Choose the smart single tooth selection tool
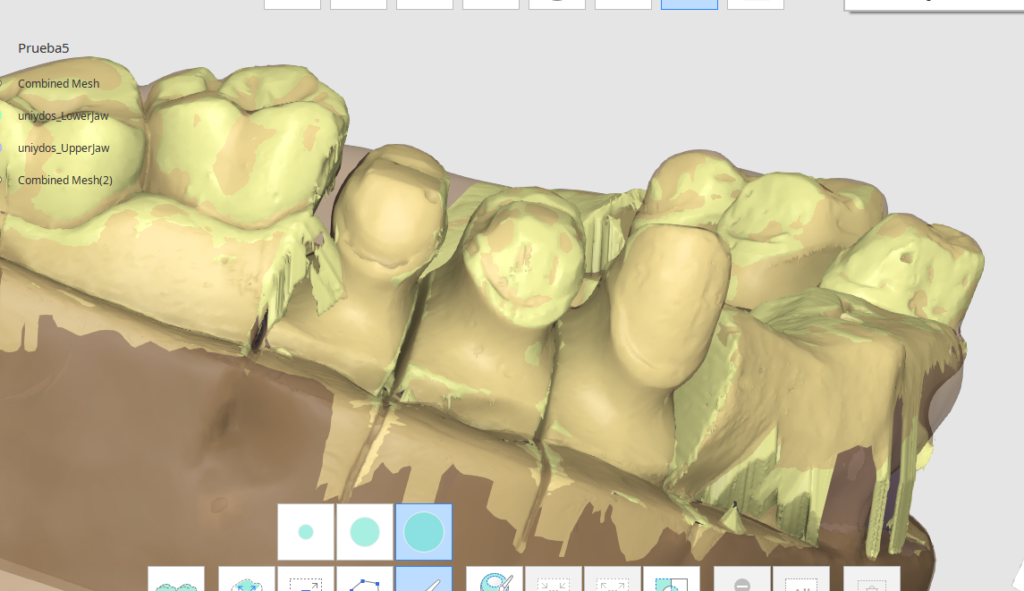 (x=246, y=579)
